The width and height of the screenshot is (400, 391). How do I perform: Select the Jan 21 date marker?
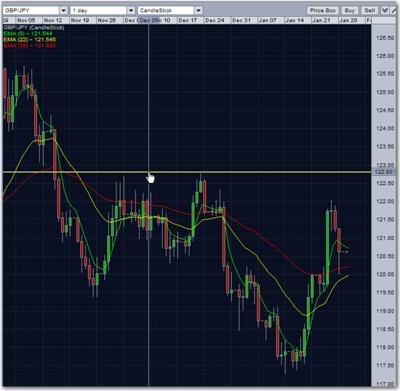coord(322,20)
